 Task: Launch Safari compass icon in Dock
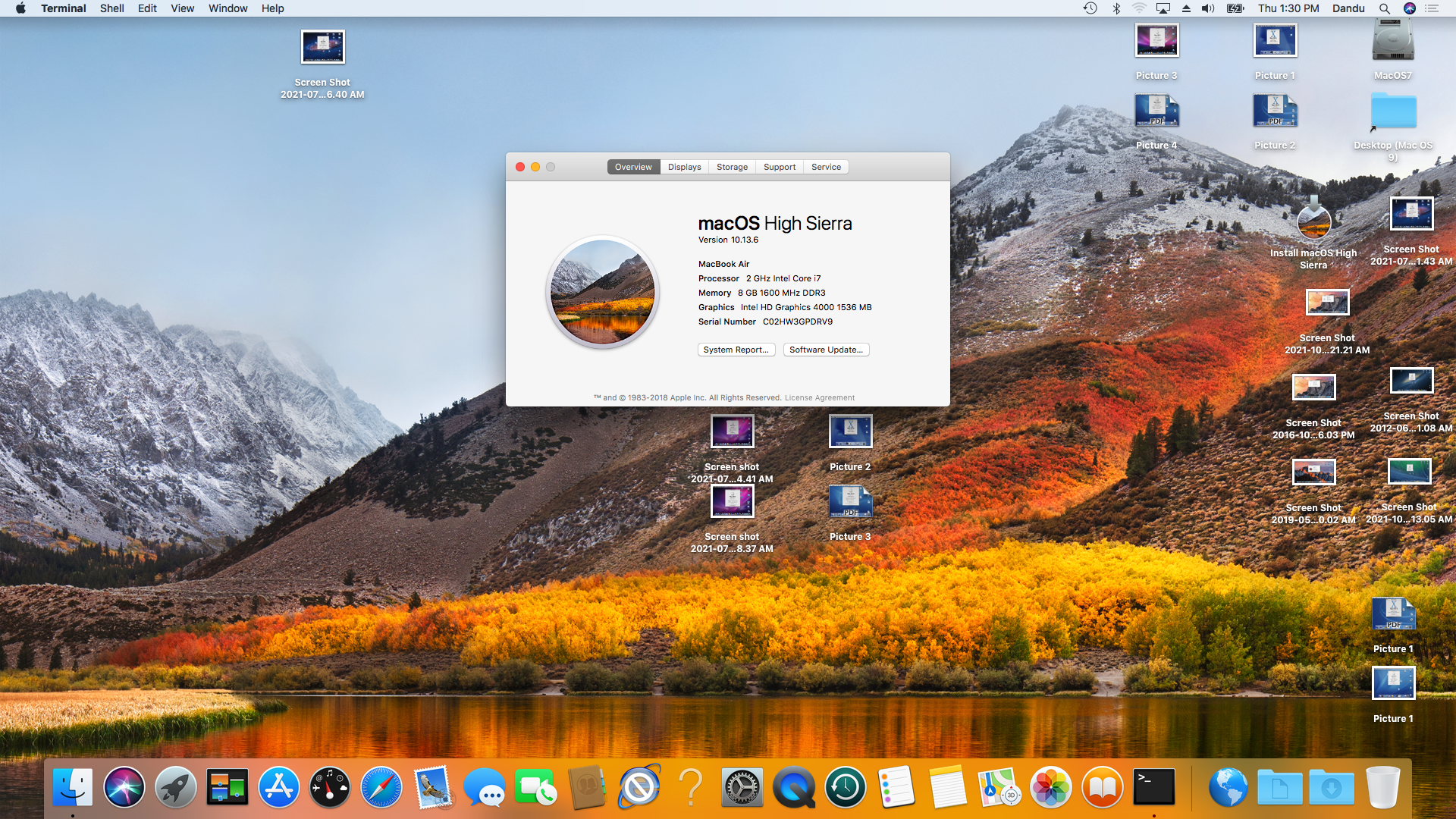click(x=381, y=787)
